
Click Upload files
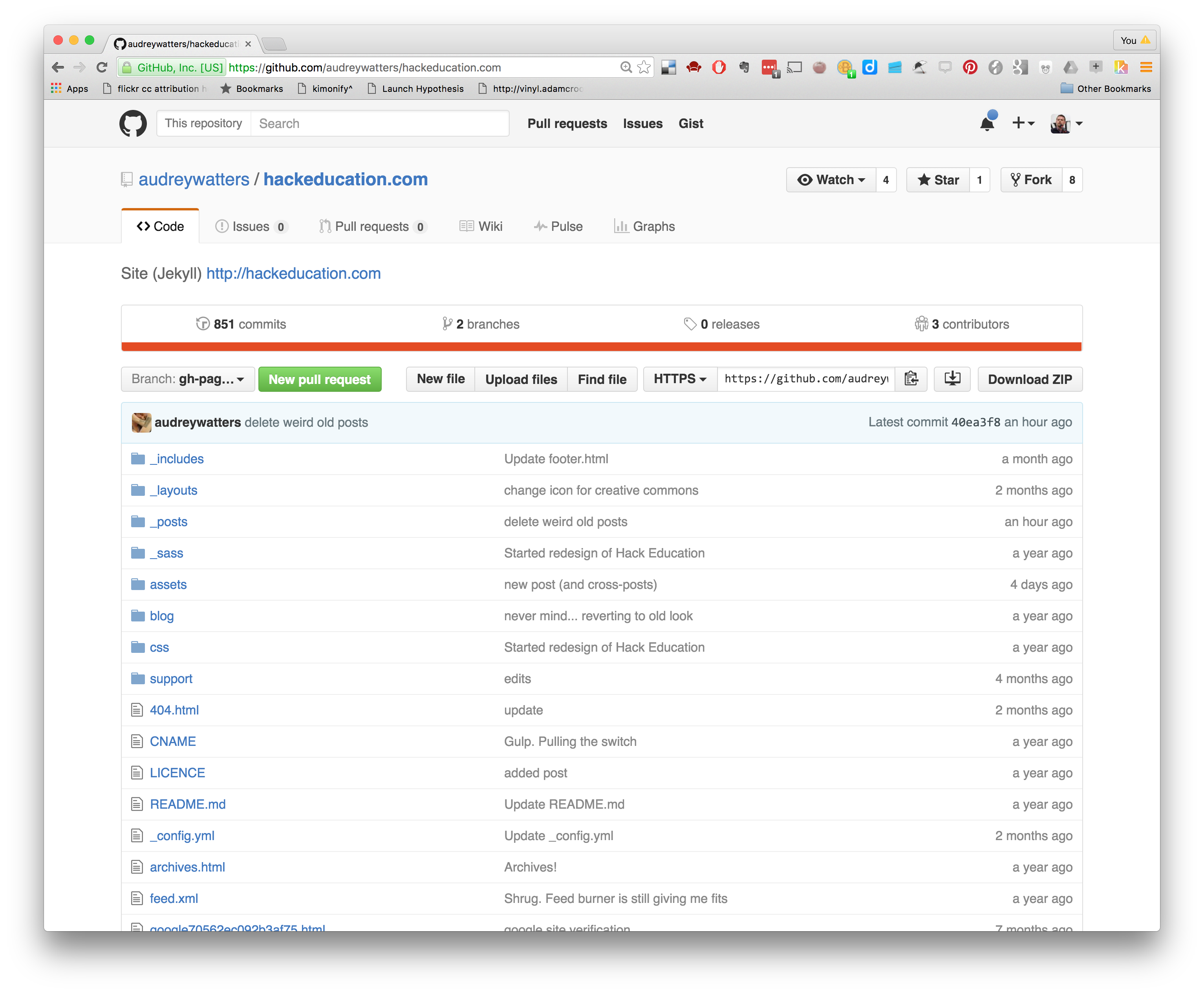521,379
